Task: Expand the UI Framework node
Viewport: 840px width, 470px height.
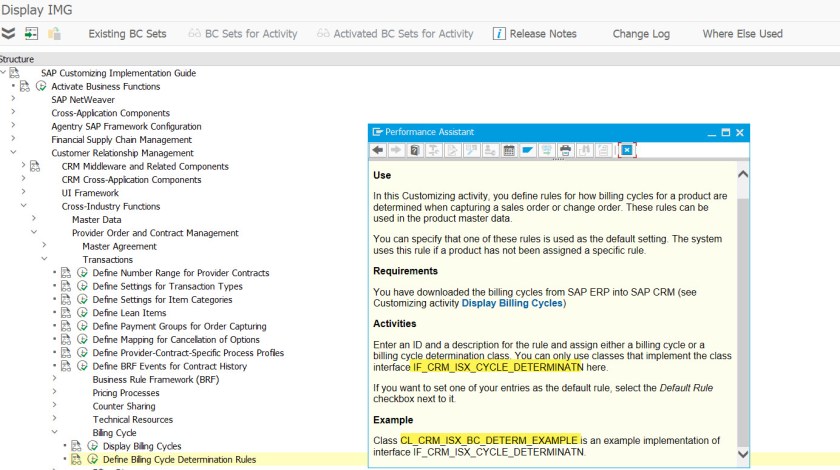Action: click(24, 192)
